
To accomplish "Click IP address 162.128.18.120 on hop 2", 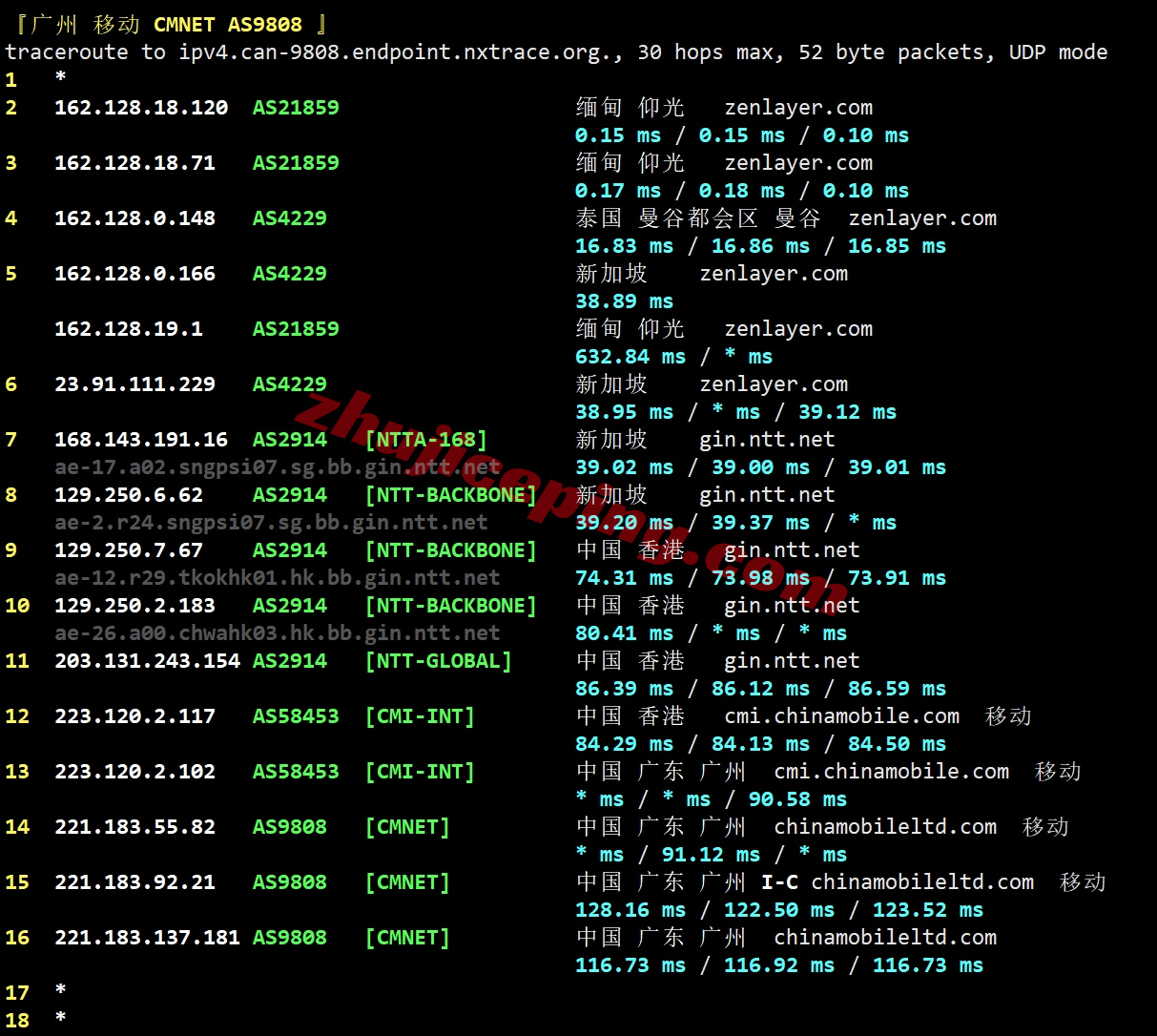I will click(x=140, y=108).
